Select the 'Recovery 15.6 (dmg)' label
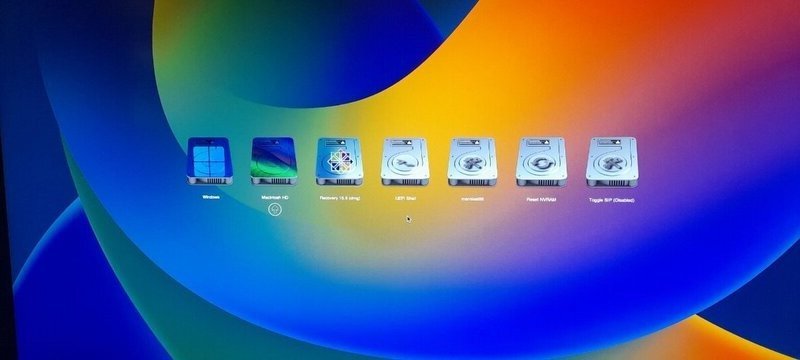Viewport: 800px width, 360px height. pos(340,198)
